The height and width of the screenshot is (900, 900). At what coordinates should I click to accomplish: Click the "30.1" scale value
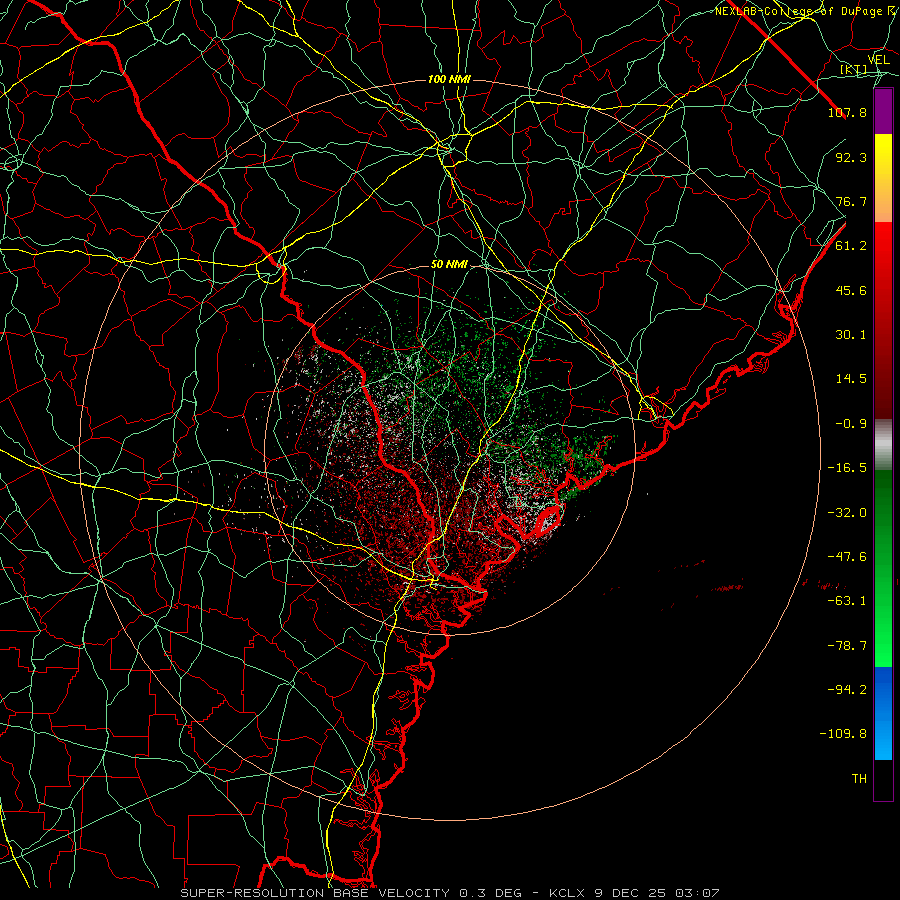(851, 335)
